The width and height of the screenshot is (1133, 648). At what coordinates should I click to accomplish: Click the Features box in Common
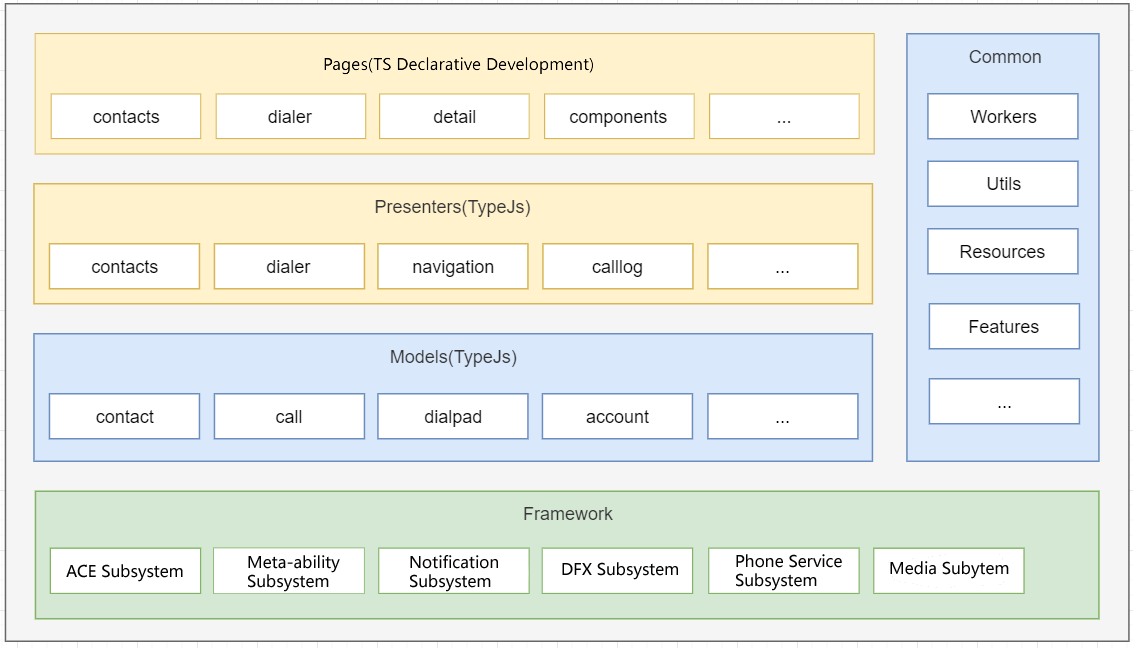[1004, 327]
